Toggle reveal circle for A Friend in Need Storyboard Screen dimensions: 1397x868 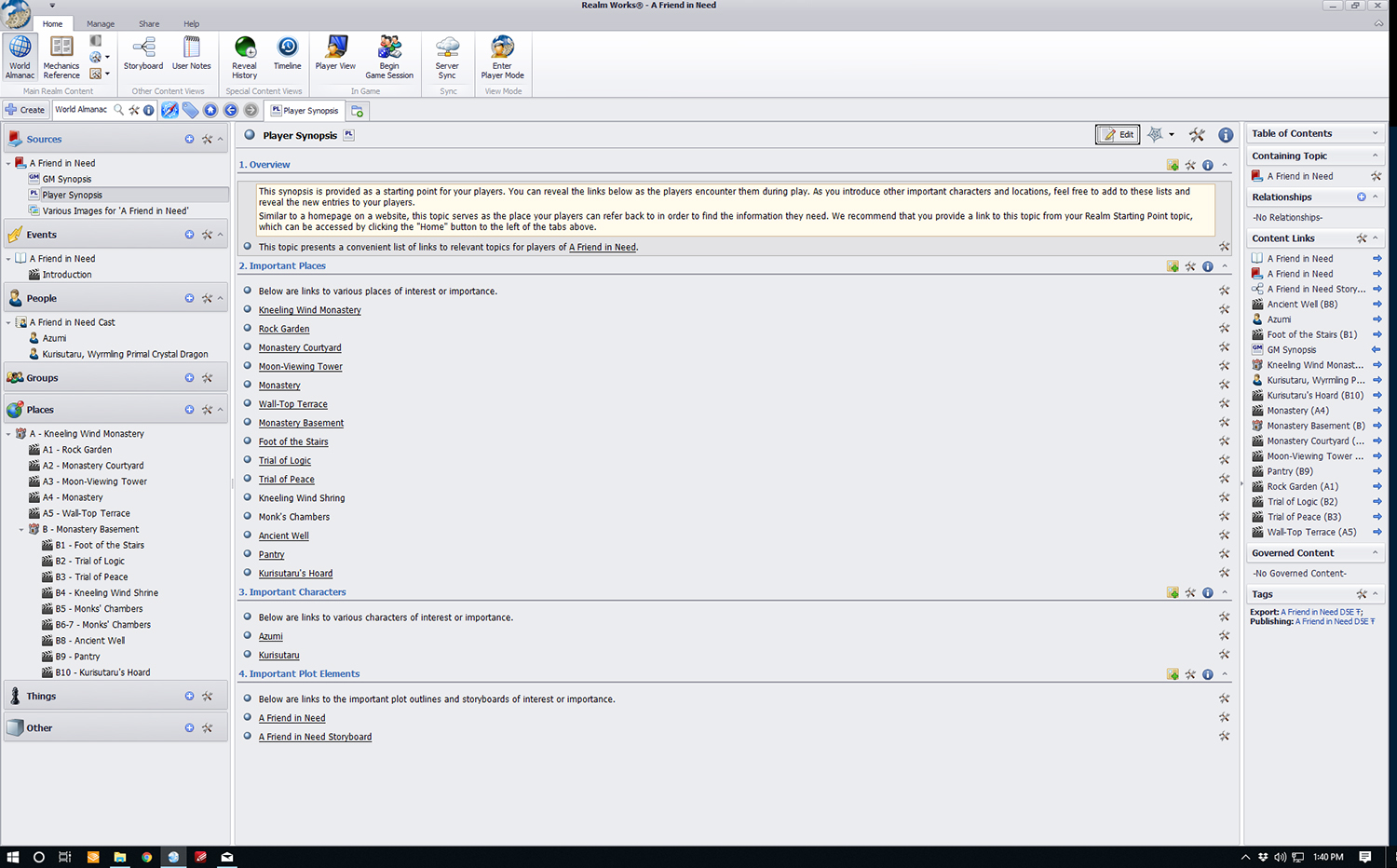pyautogui.click(x=248, y=737)
